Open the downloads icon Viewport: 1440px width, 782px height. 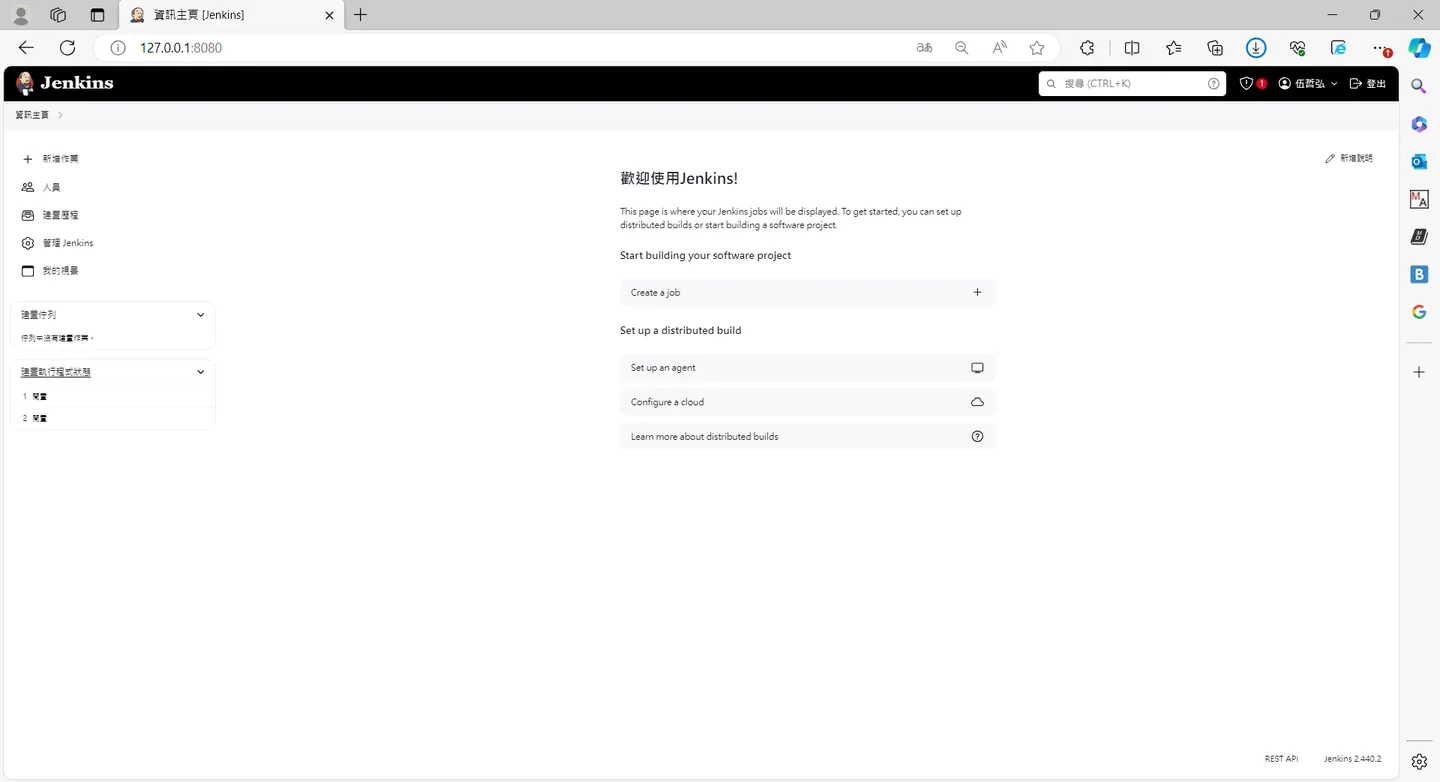(x=1256, y=48)
